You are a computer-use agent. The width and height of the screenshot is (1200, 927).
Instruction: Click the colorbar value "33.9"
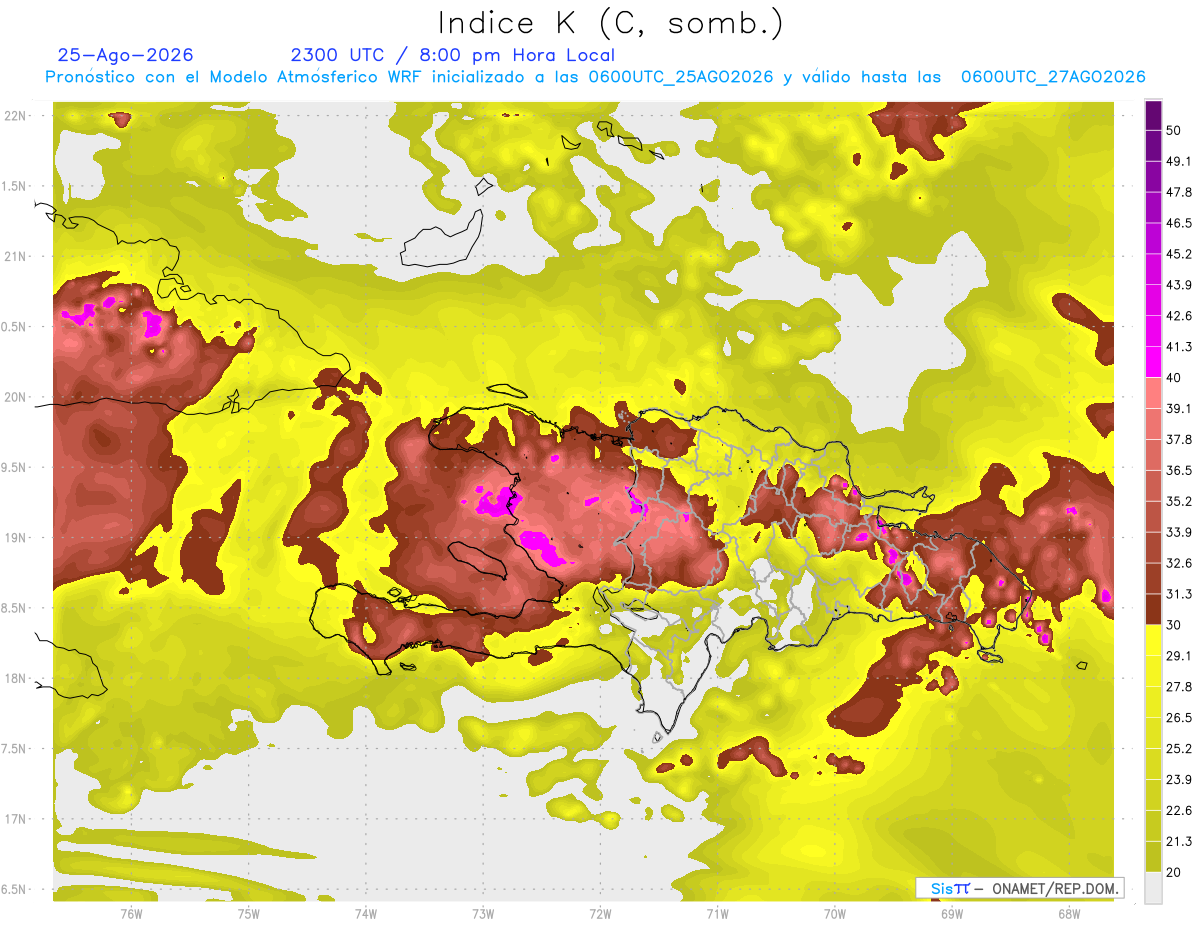click(1179, 532)
